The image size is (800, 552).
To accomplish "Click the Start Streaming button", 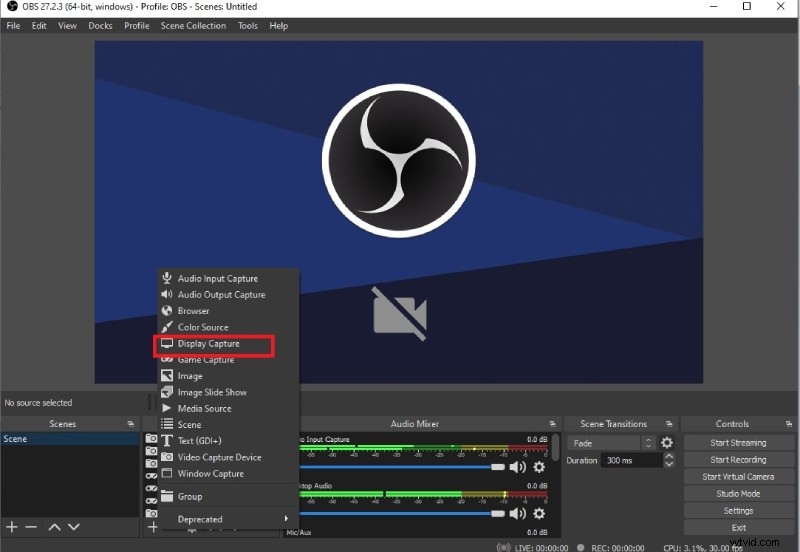I will click(738, 442).
